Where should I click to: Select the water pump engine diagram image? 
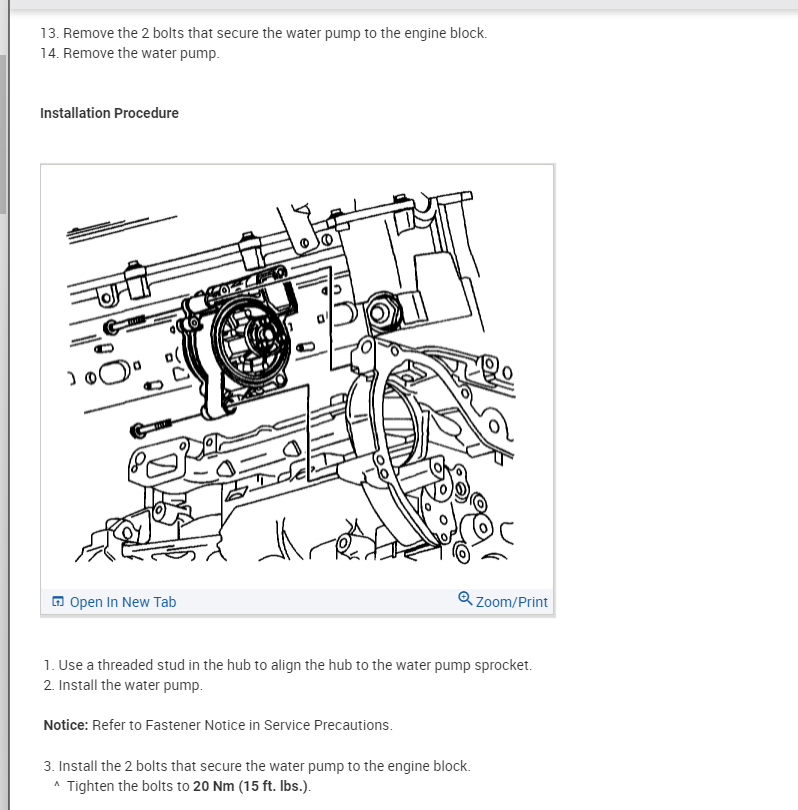[x=297, y=377]
